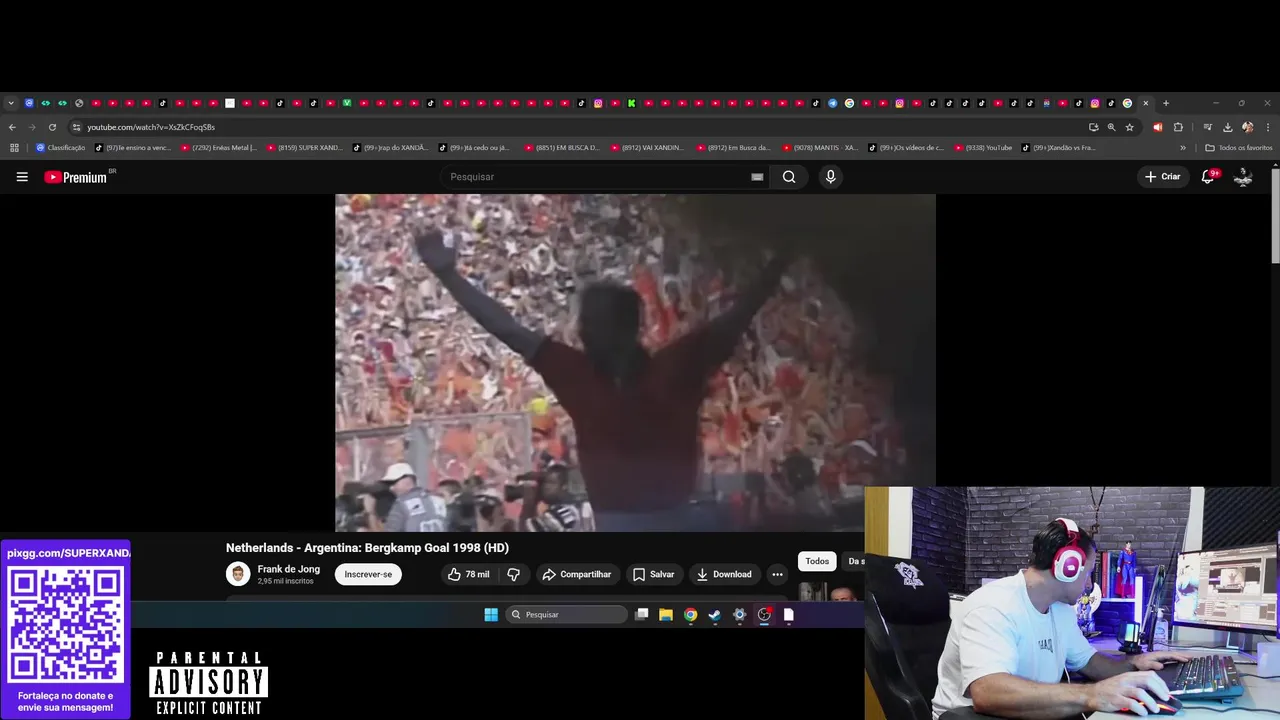Click the 2,95 mil inscritos text
Image resolution: width=1280 pixels, height=720 pixels.
click(x=285, y=581)
